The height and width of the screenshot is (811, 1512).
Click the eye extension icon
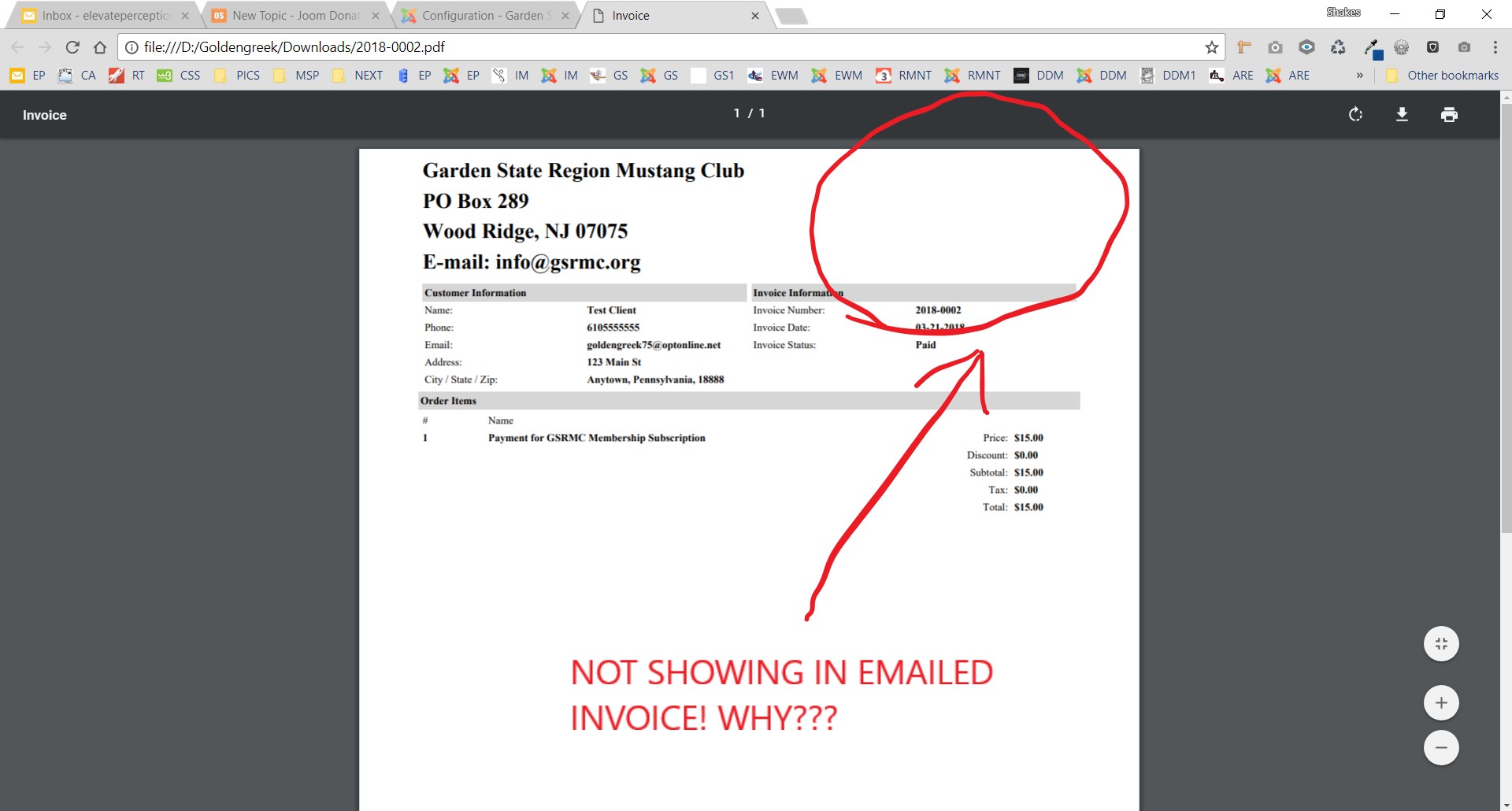(1306, 47)
